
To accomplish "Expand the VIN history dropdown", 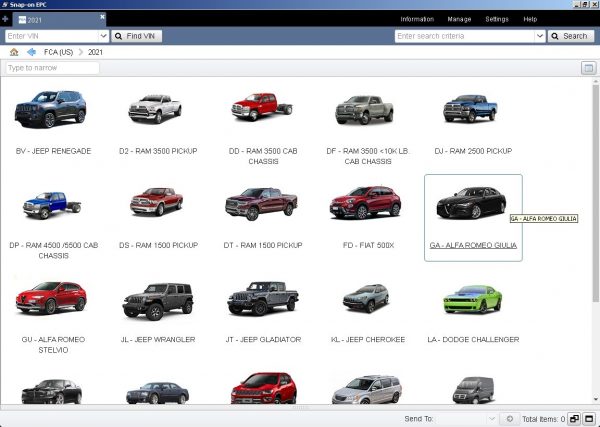I will (x=104, y=36).
